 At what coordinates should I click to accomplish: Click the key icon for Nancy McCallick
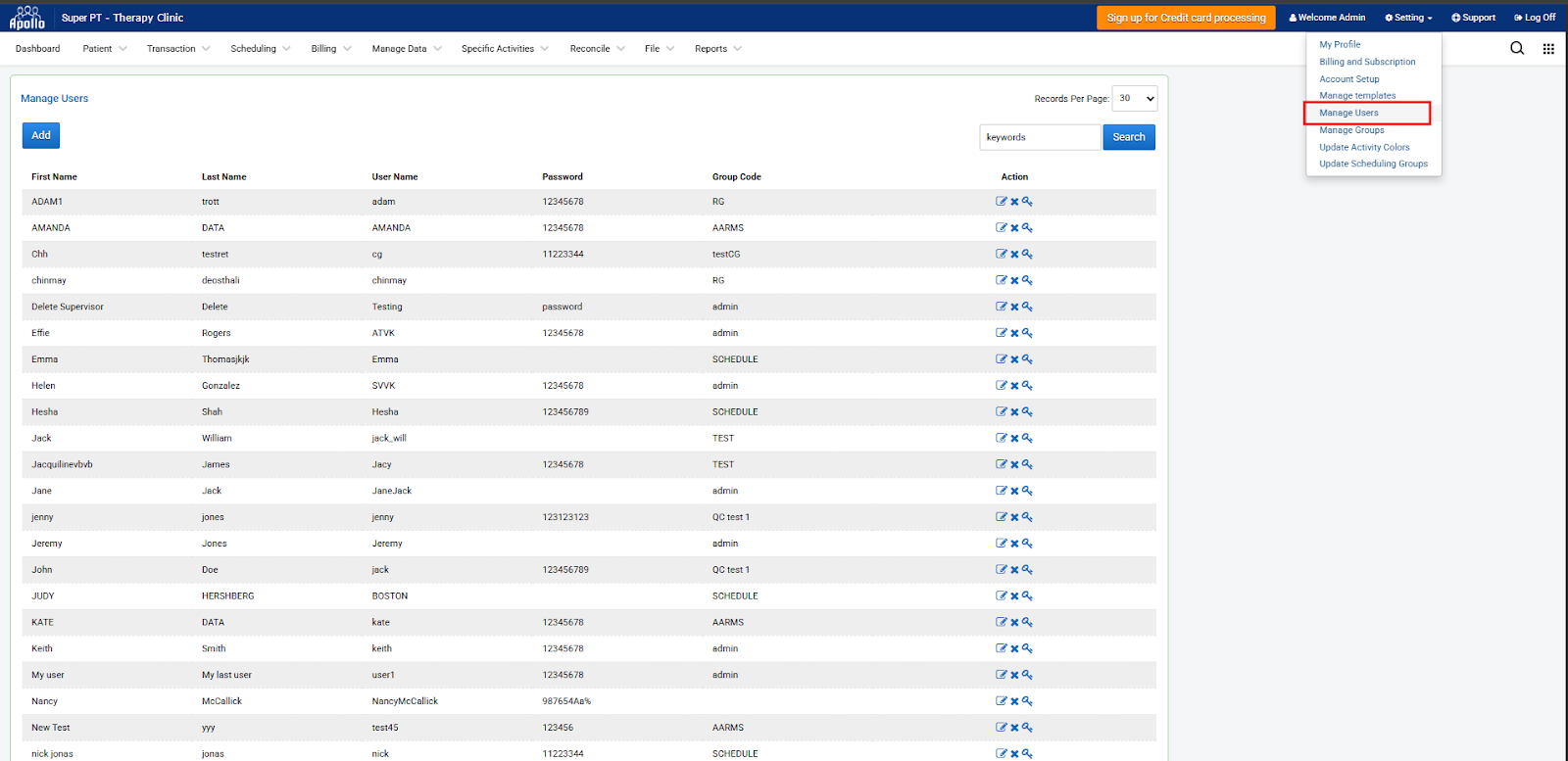click(x=1027, y=701)
